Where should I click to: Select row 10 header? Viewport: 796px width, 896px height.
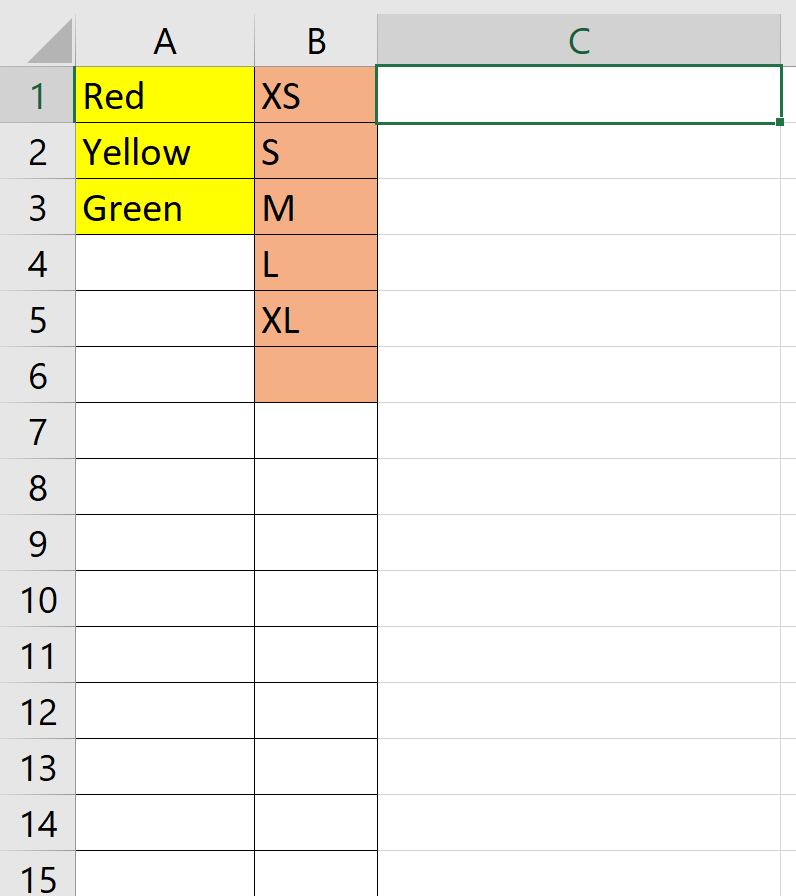pos(38,600)
